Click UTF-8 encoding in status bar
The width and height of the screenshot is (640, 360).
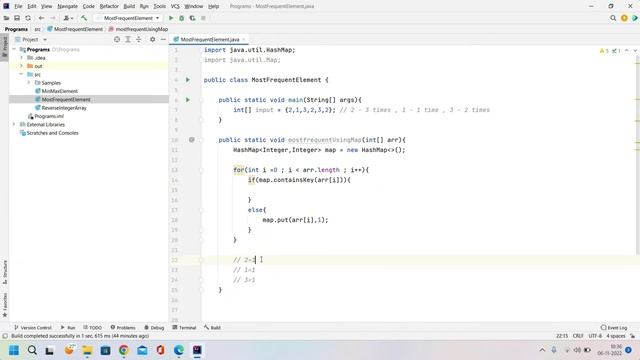[x=595, y=336]
